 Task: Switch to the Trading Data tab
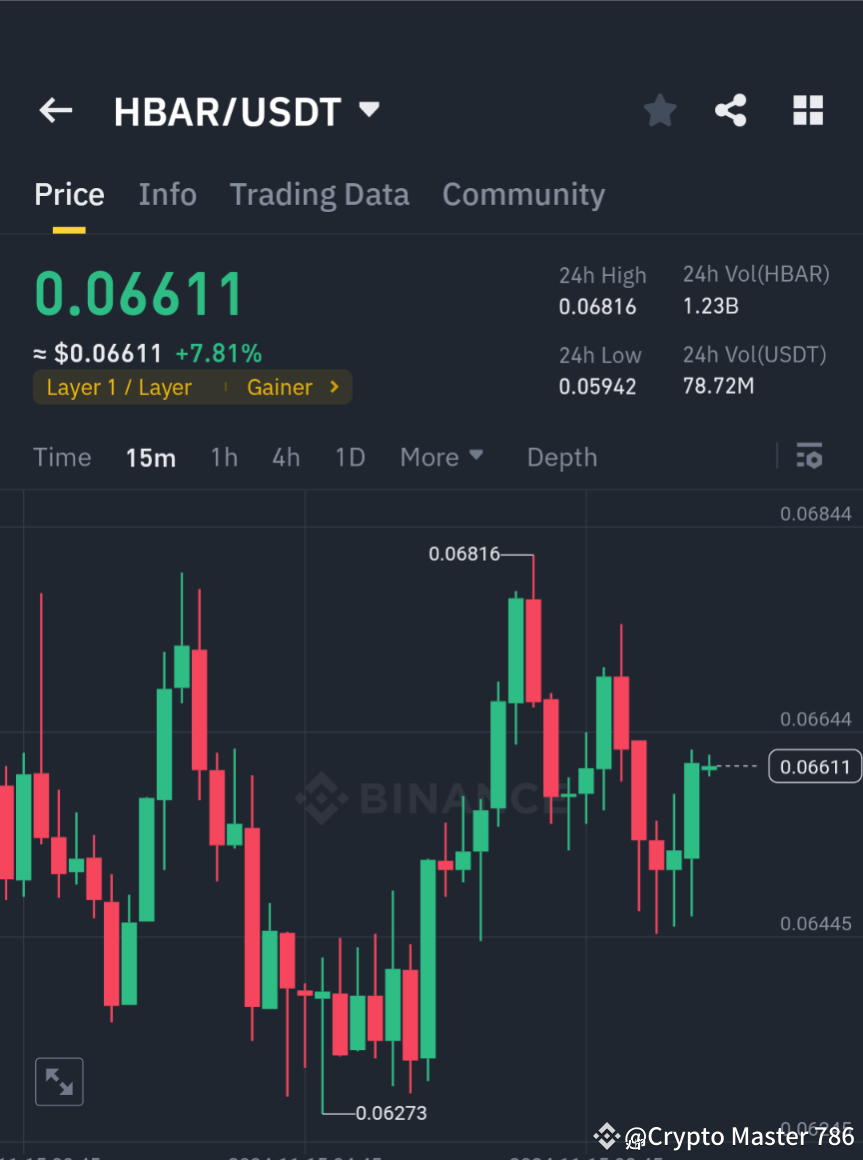(x=319, y=194)
